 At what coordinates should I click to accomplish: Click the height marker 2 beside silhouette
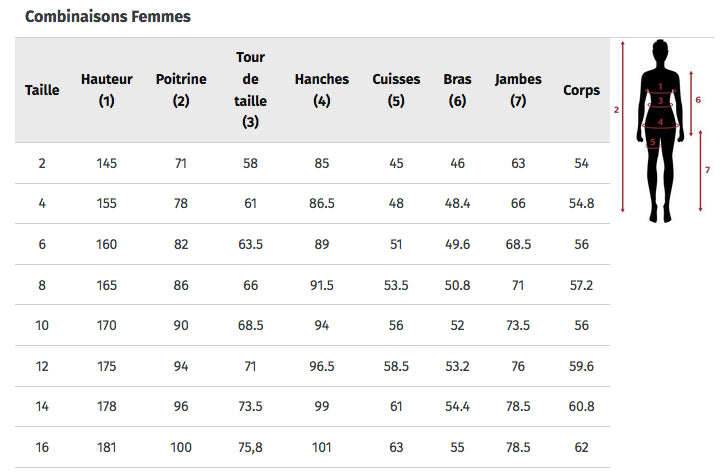pyautogui.click(x=617, y=110)
